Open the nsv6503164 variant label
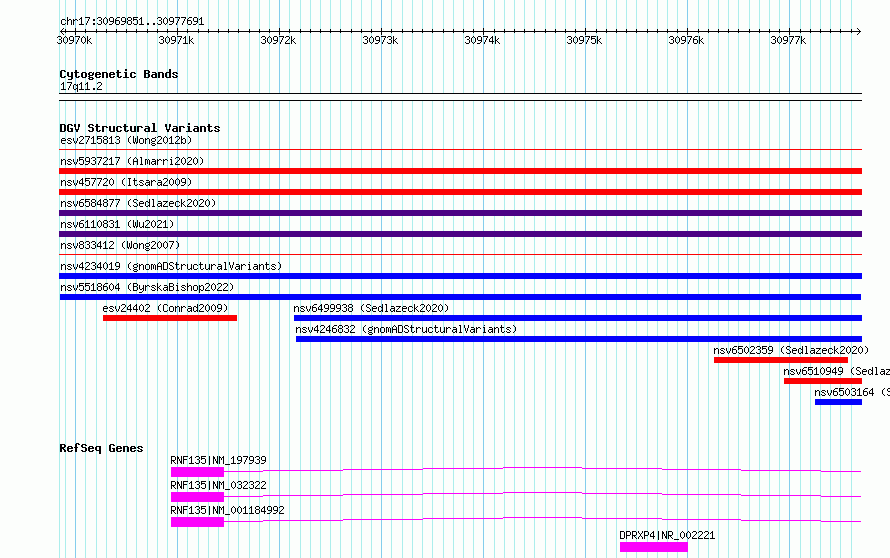 pyautogui.click(x=851, y=392)
